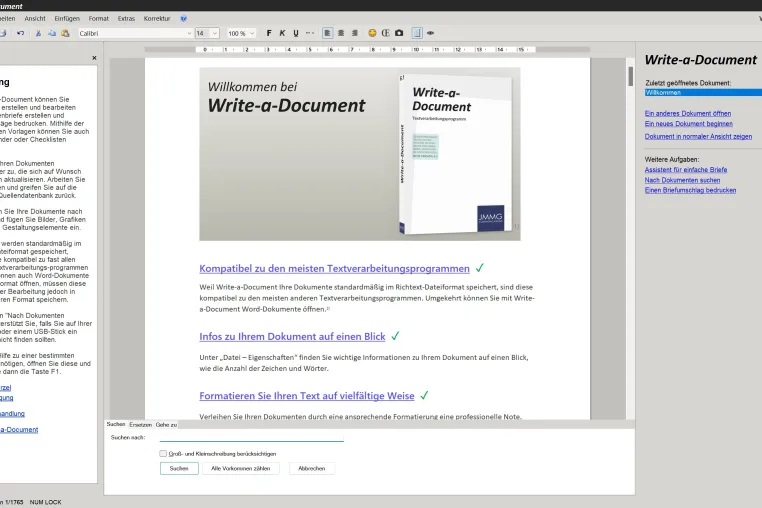This screenshot has width=762, height=508.
Task: Open the Extras menu
Action: [126, 18]
